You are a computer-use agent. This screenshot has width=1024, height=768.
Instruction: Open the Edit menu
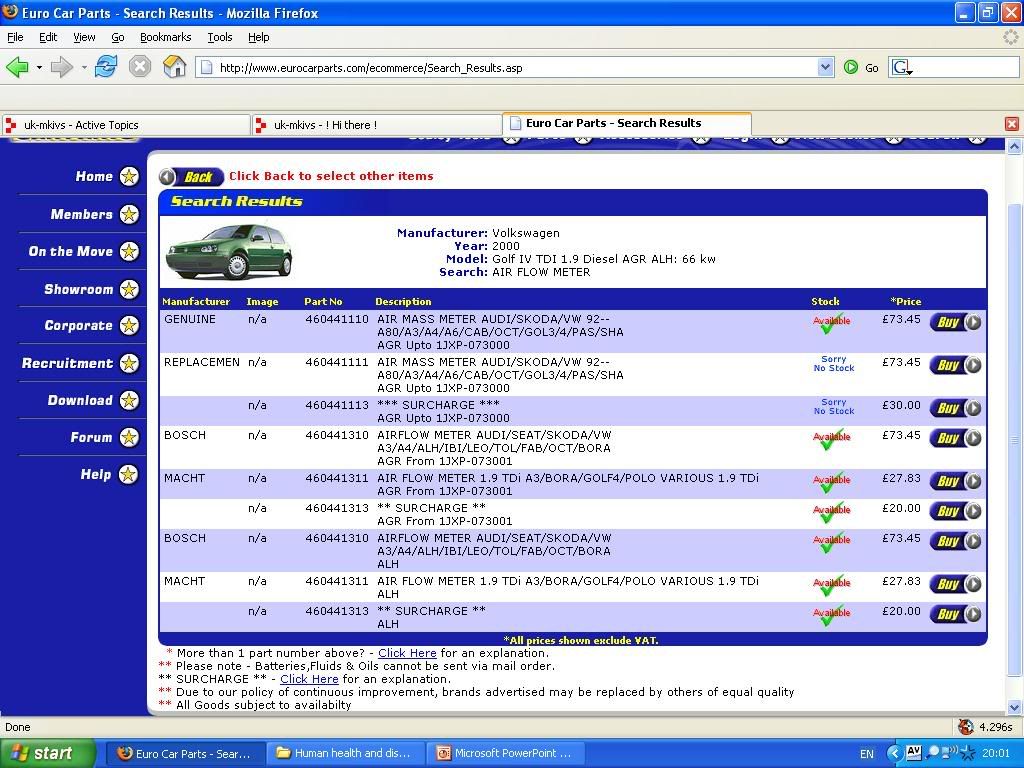pos(48,37)
